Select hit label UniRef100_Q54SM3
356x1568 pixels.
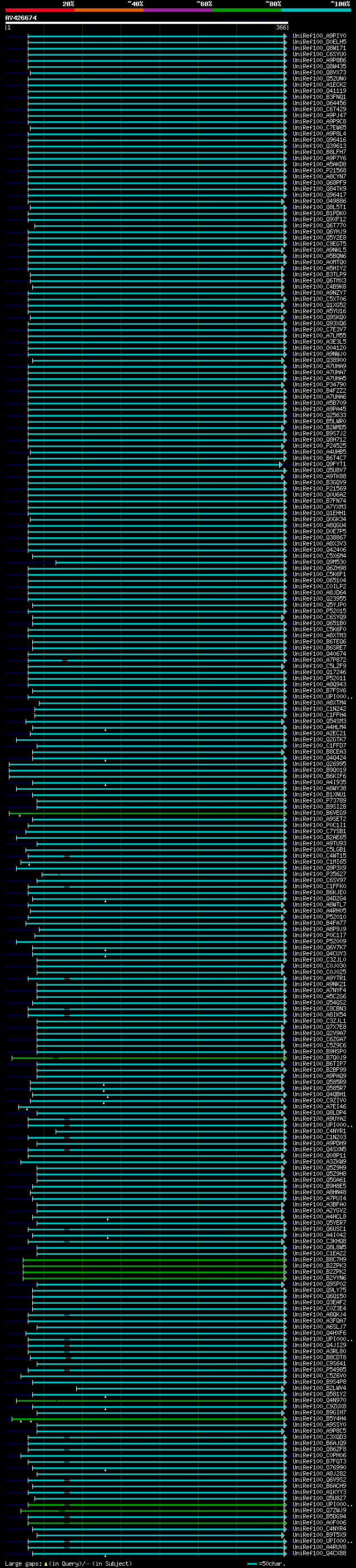(319, 721)
